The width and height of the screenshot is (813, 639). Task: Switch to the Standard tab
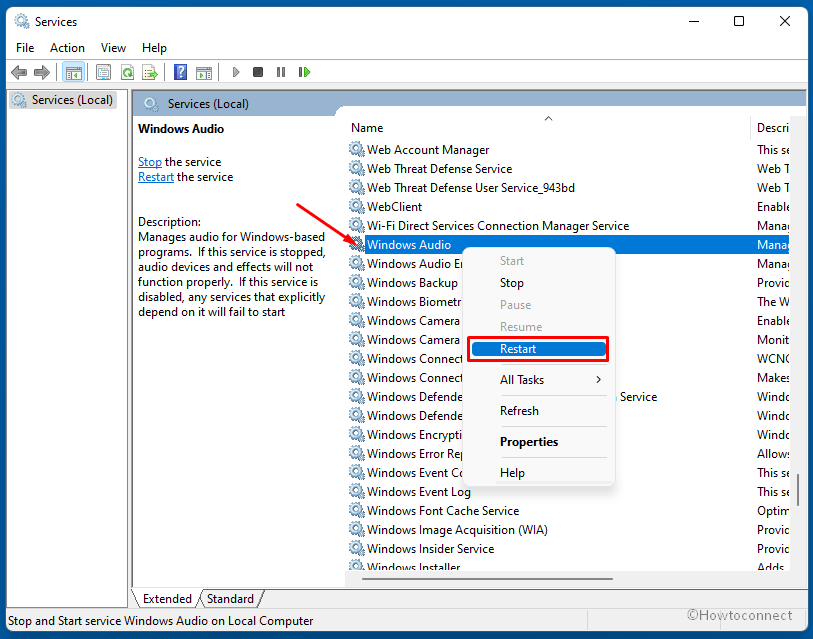point(230,599)
